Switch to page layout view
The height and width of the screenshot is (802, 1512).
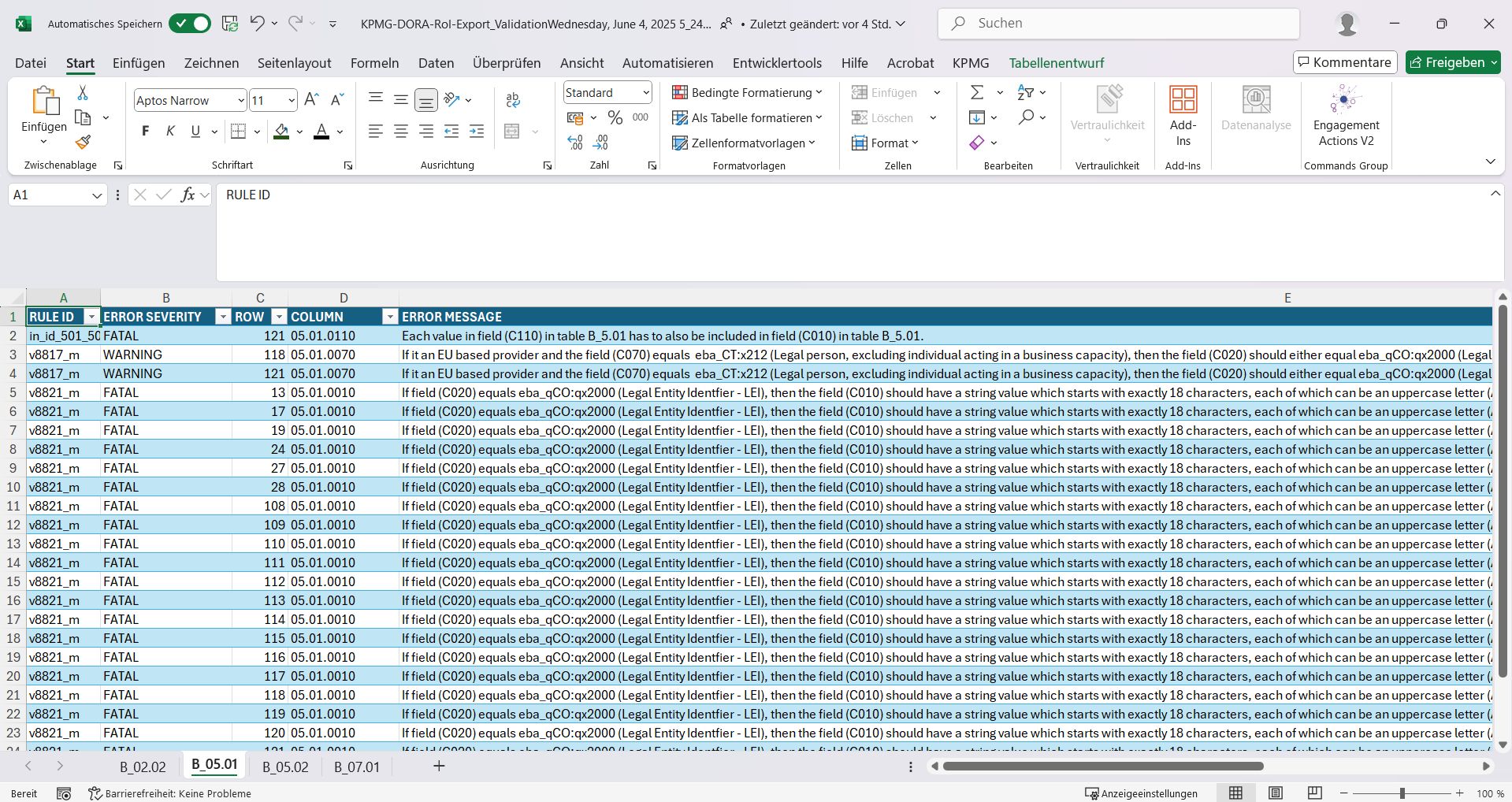click(x=1276, y=793)
